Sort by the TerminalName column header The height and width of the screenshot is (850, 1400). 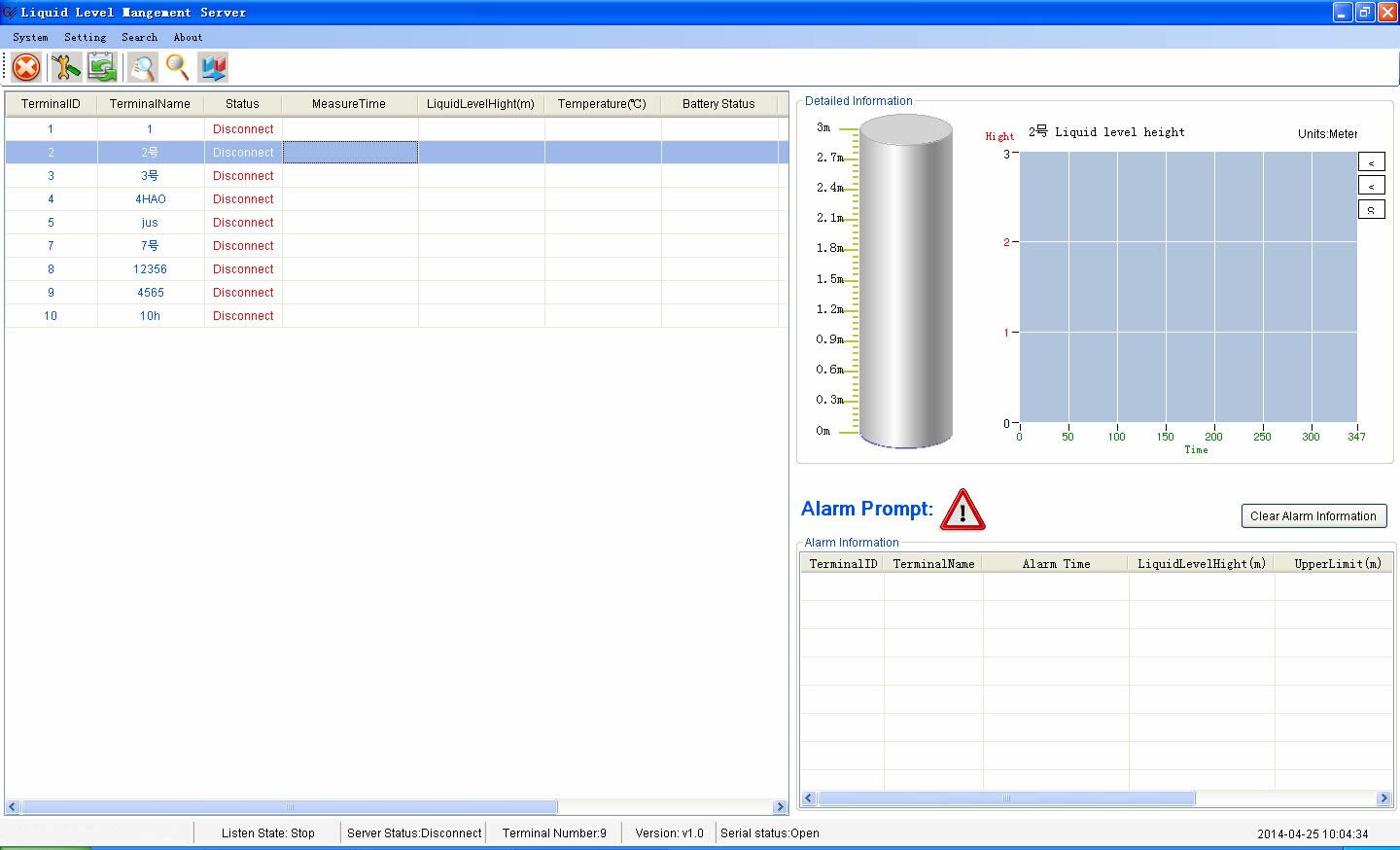click(x=150, y=104)
